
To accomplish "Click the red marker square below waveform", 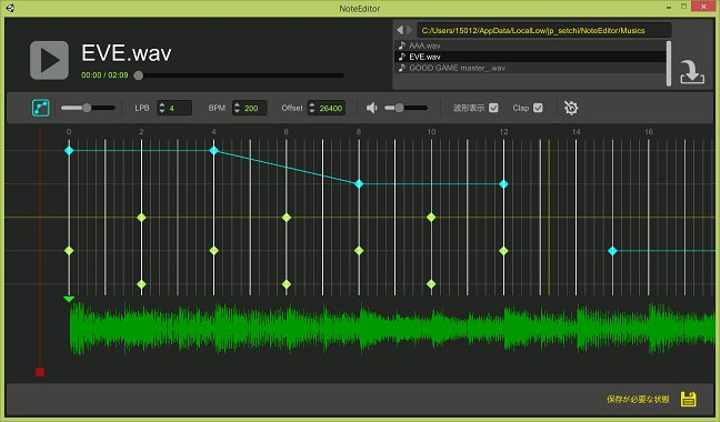I will click(x=40, y=372).
